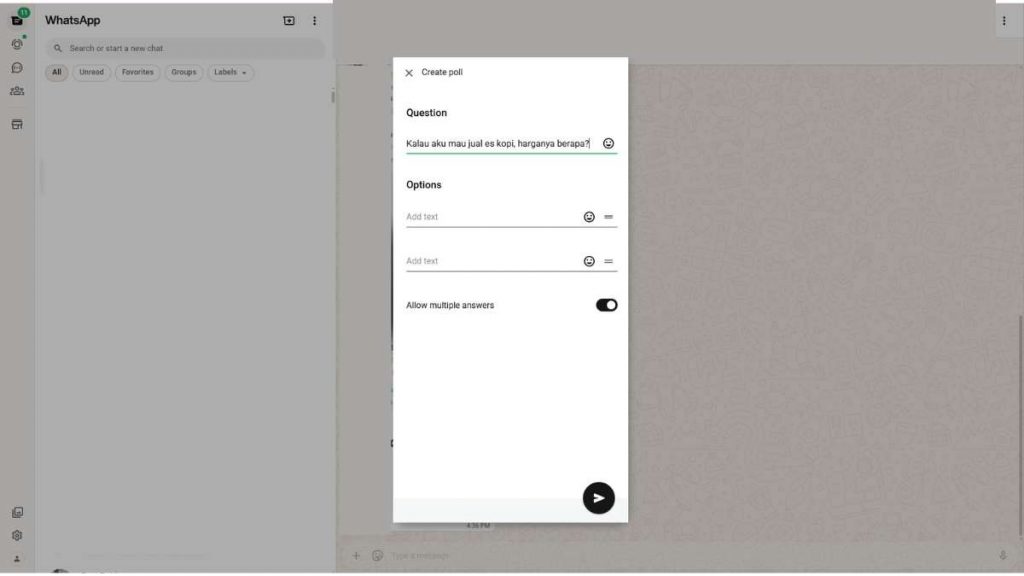Viewport: 1024px width, 576px height.
Task: Start a new chat with the header icon
Action: 289,21
